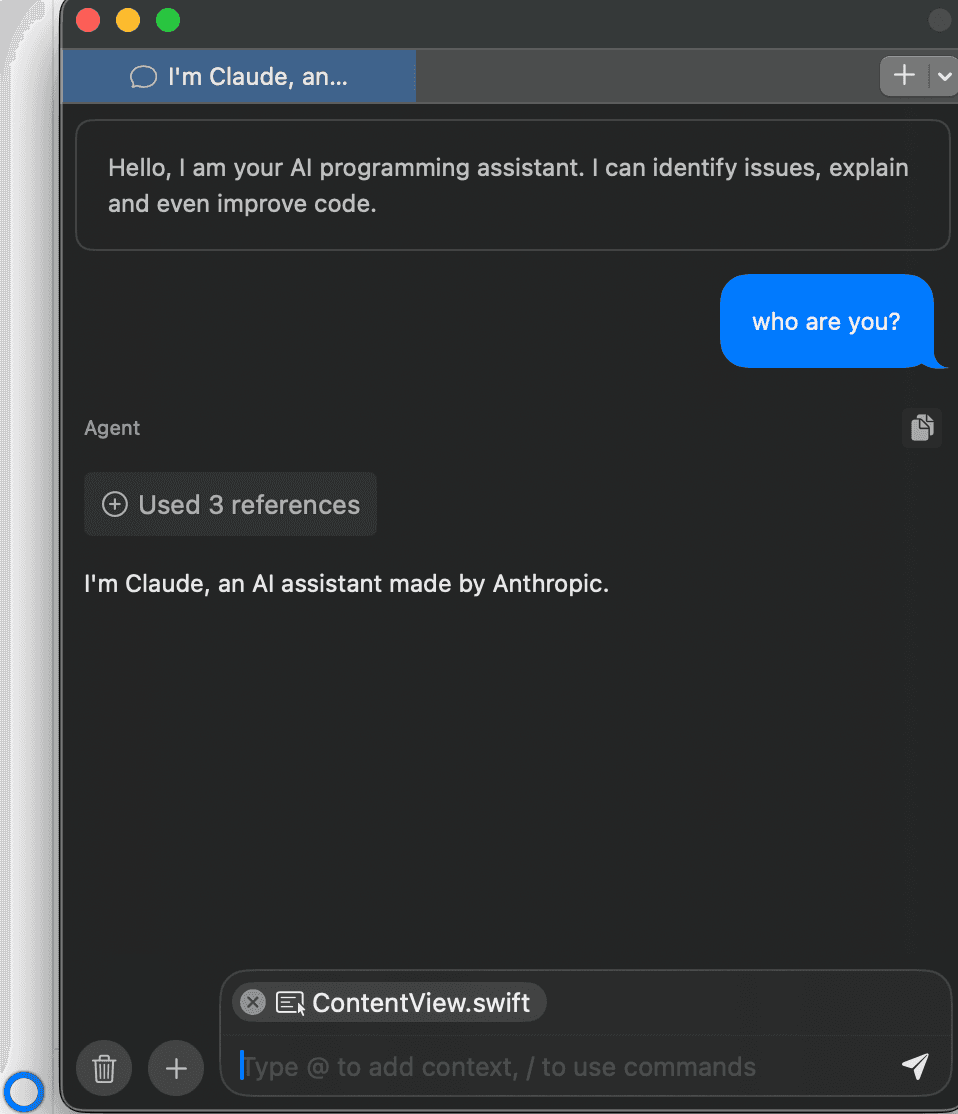Click the gray circle in the title bar

coord(939,20)
